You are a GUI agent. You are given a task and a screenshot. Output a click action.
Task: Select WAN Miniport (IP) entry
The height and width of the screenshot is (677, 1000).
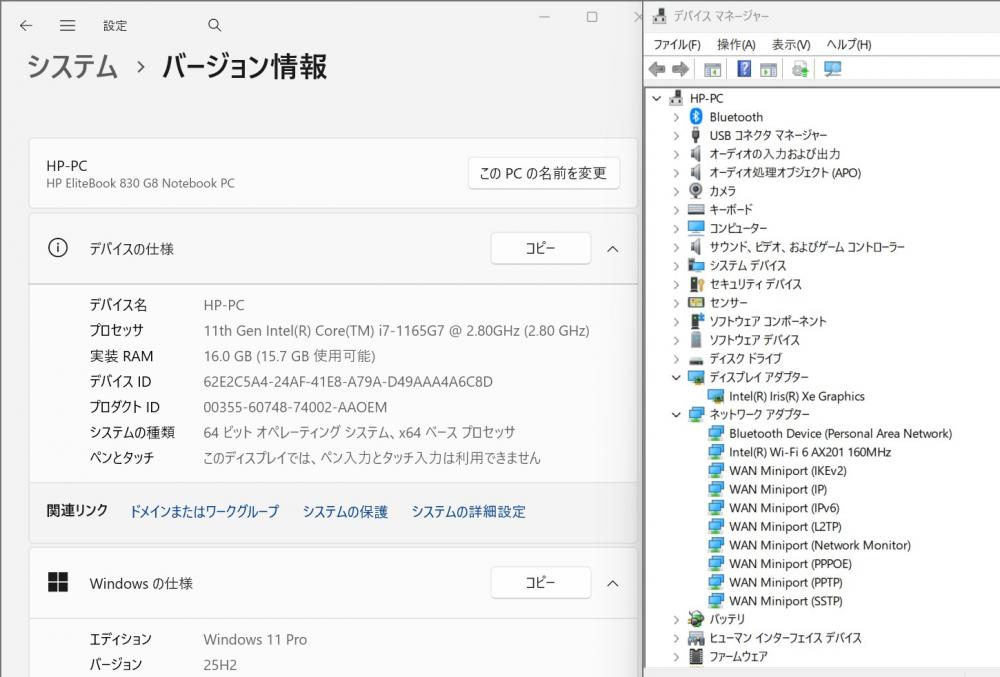click(x=778, y=489)
